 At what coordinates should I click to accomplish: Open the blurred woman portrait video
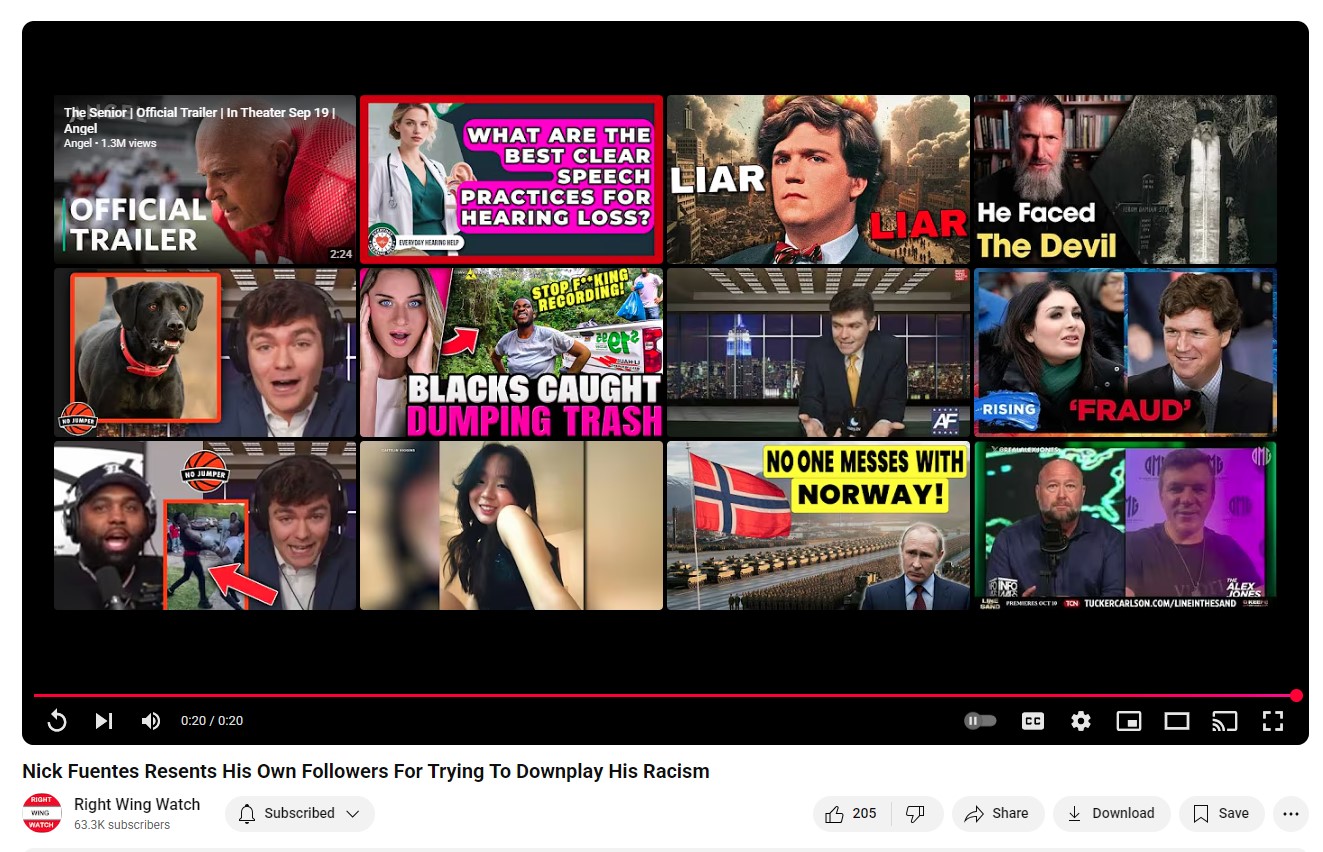coord(511,525)
